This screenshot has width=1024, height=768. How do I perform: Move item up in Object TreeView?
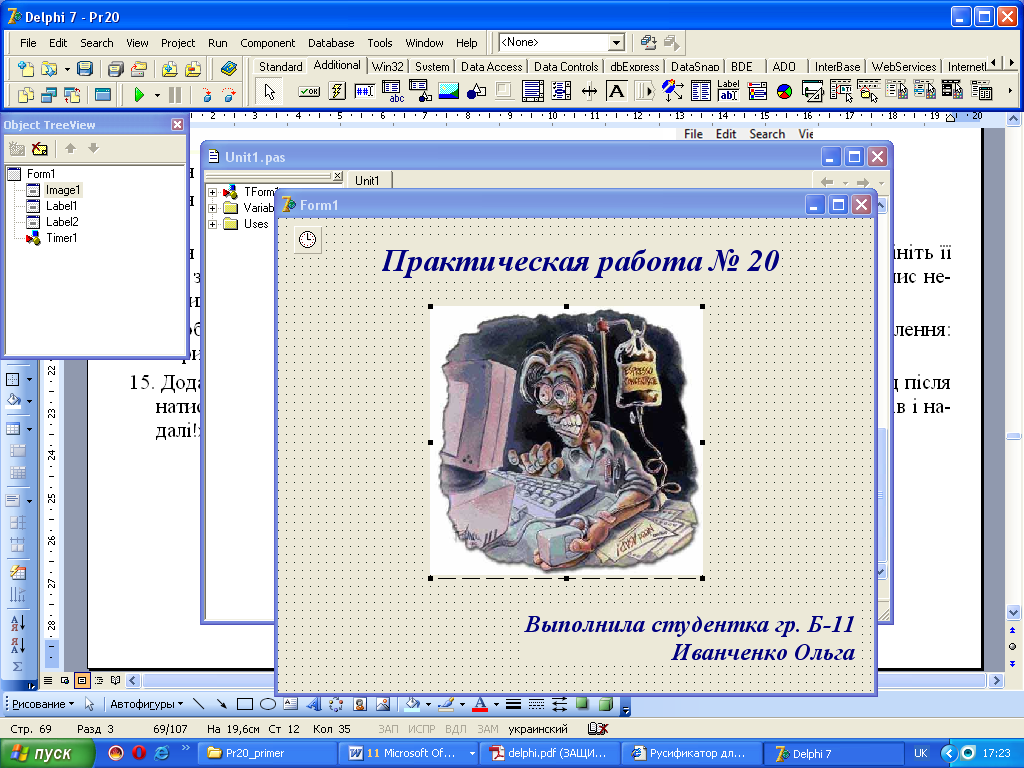click(x=71, y=149)
